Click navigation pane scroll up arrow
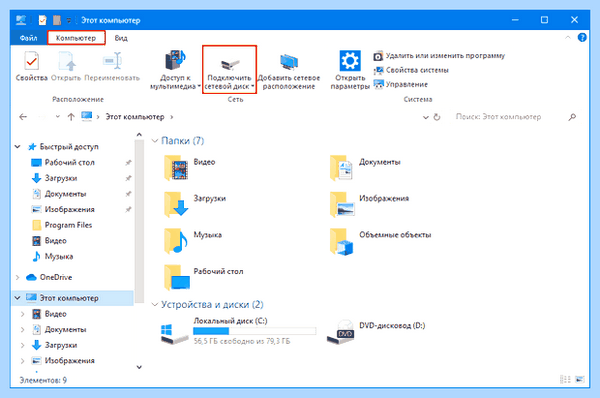The height and width of the screenshot is (398, 600). (139, 135)
